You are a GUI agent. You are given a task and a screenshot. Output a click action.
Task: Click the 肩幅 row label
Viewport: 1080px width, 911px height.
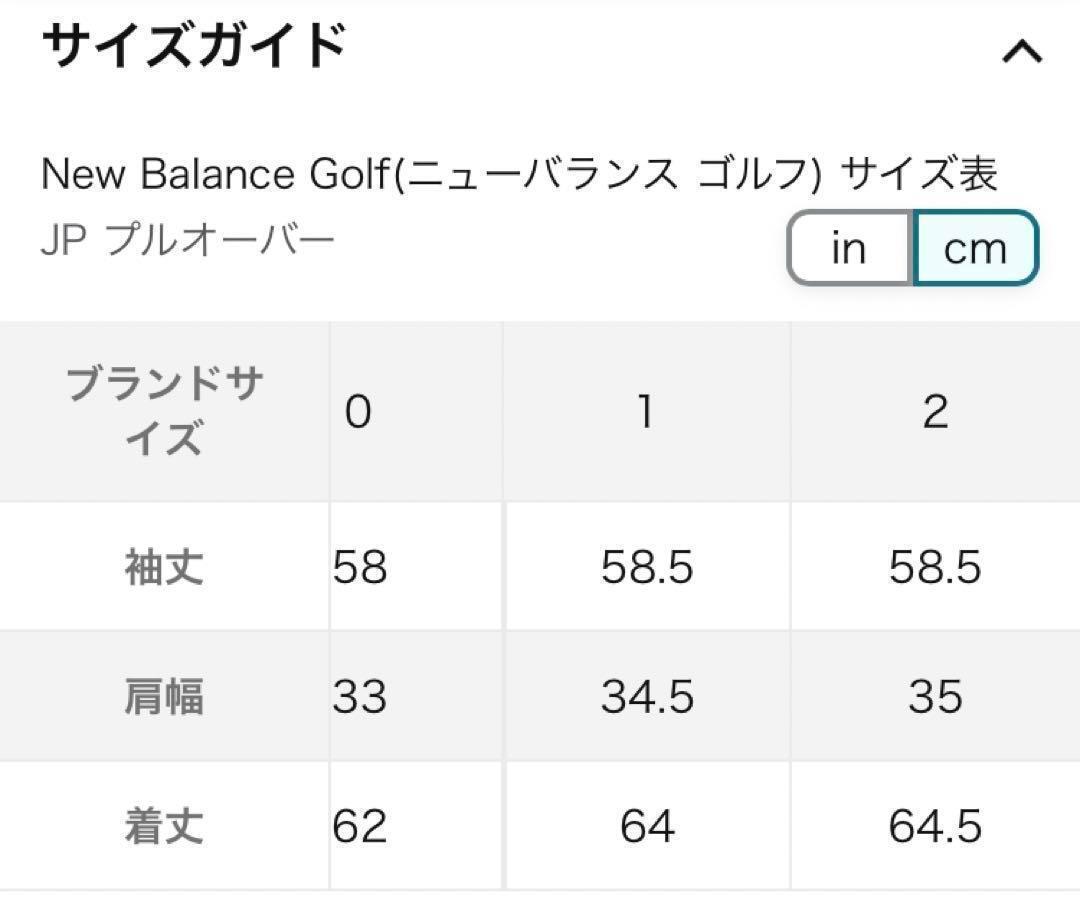[x=164, y=696]
